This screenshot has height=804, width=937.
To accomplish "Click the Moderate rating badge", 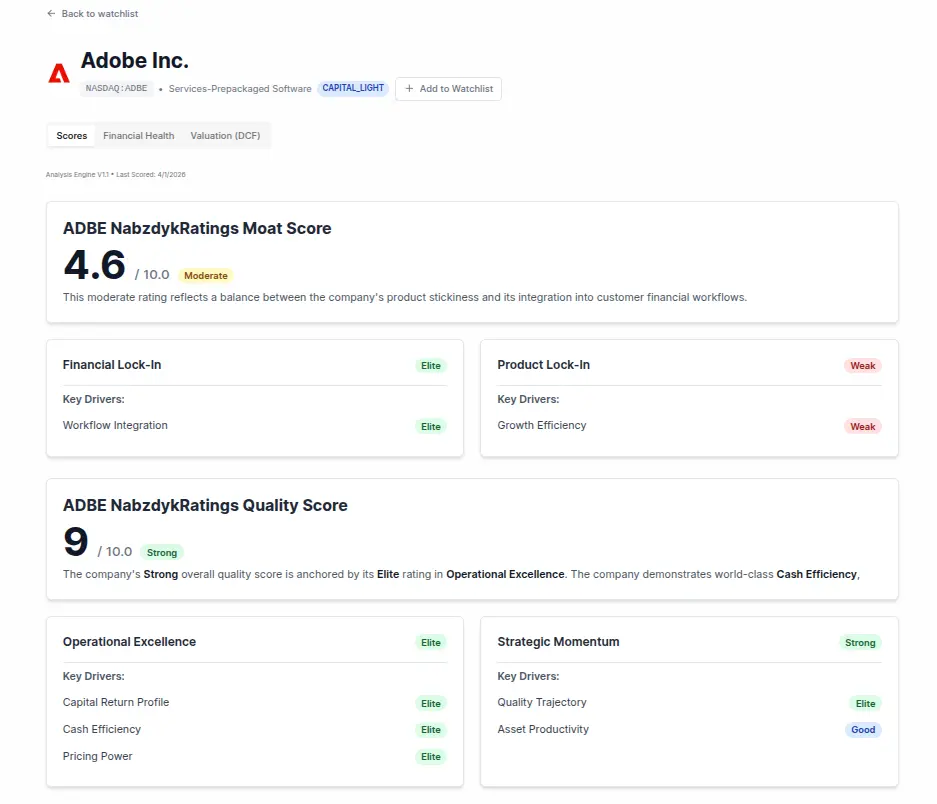I will [x=206, y=276].
